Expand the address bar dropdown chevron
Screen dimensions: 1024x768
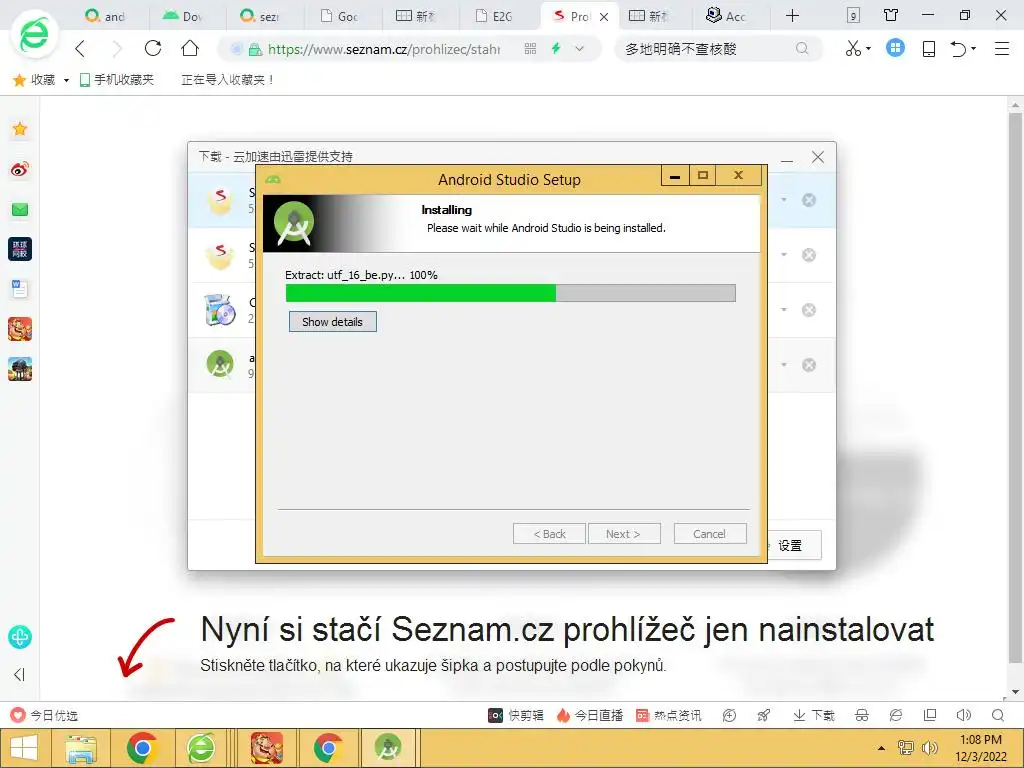click(x=579, y=48)
